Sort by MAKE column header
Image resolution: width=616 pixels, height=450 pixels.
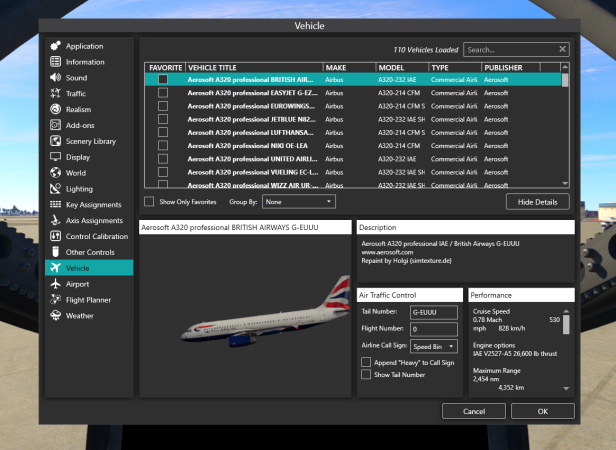click(349, 68)
